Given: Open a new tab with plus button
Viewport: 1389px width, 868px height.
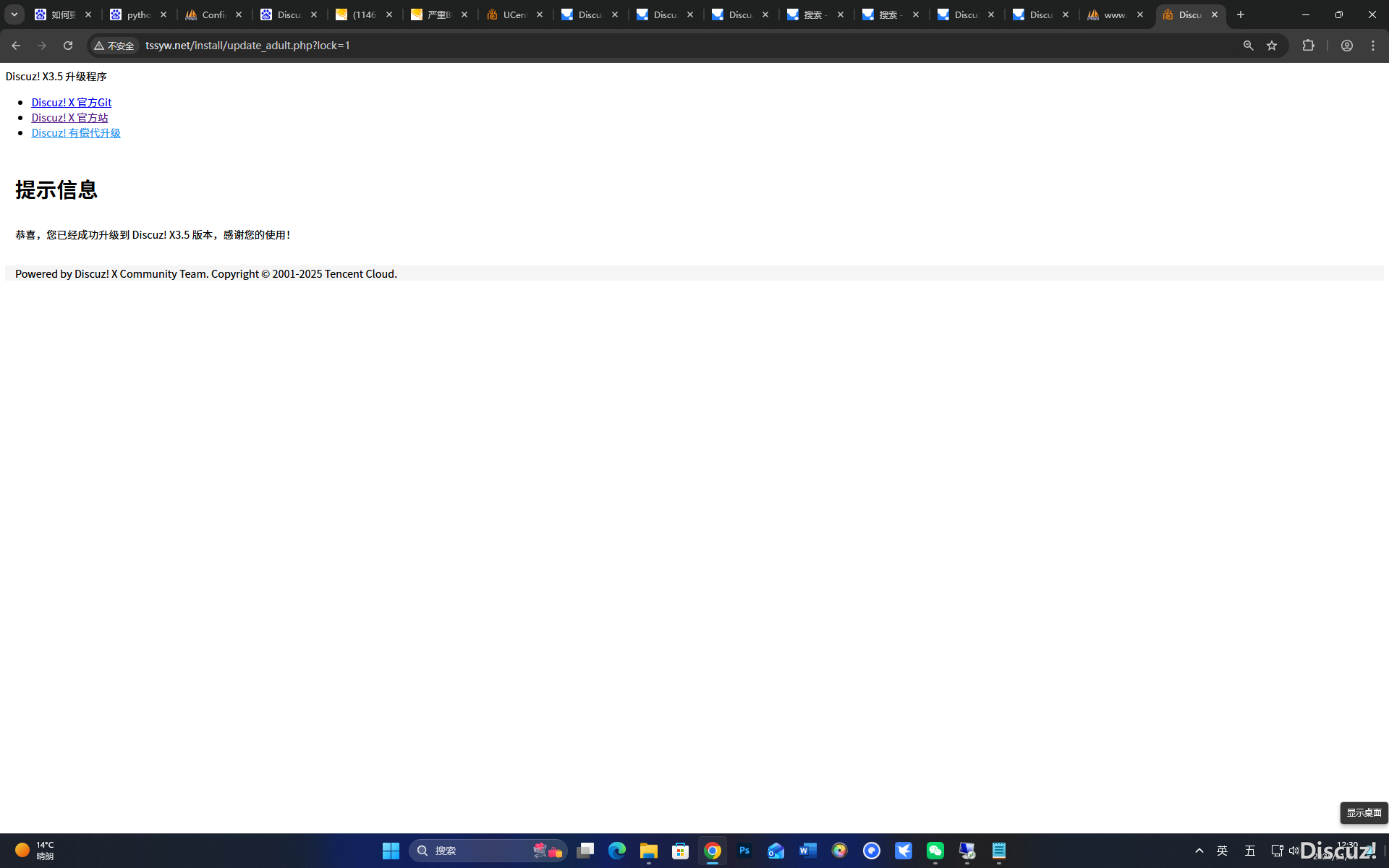Looking at the screenshot, I should [x=1241, y=14].
